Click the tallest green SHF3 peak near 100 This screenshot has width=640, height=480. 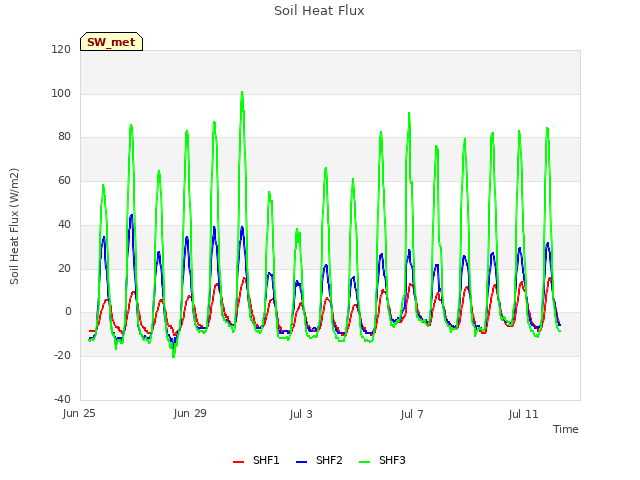pyautogui.click(x=242, y=93)
